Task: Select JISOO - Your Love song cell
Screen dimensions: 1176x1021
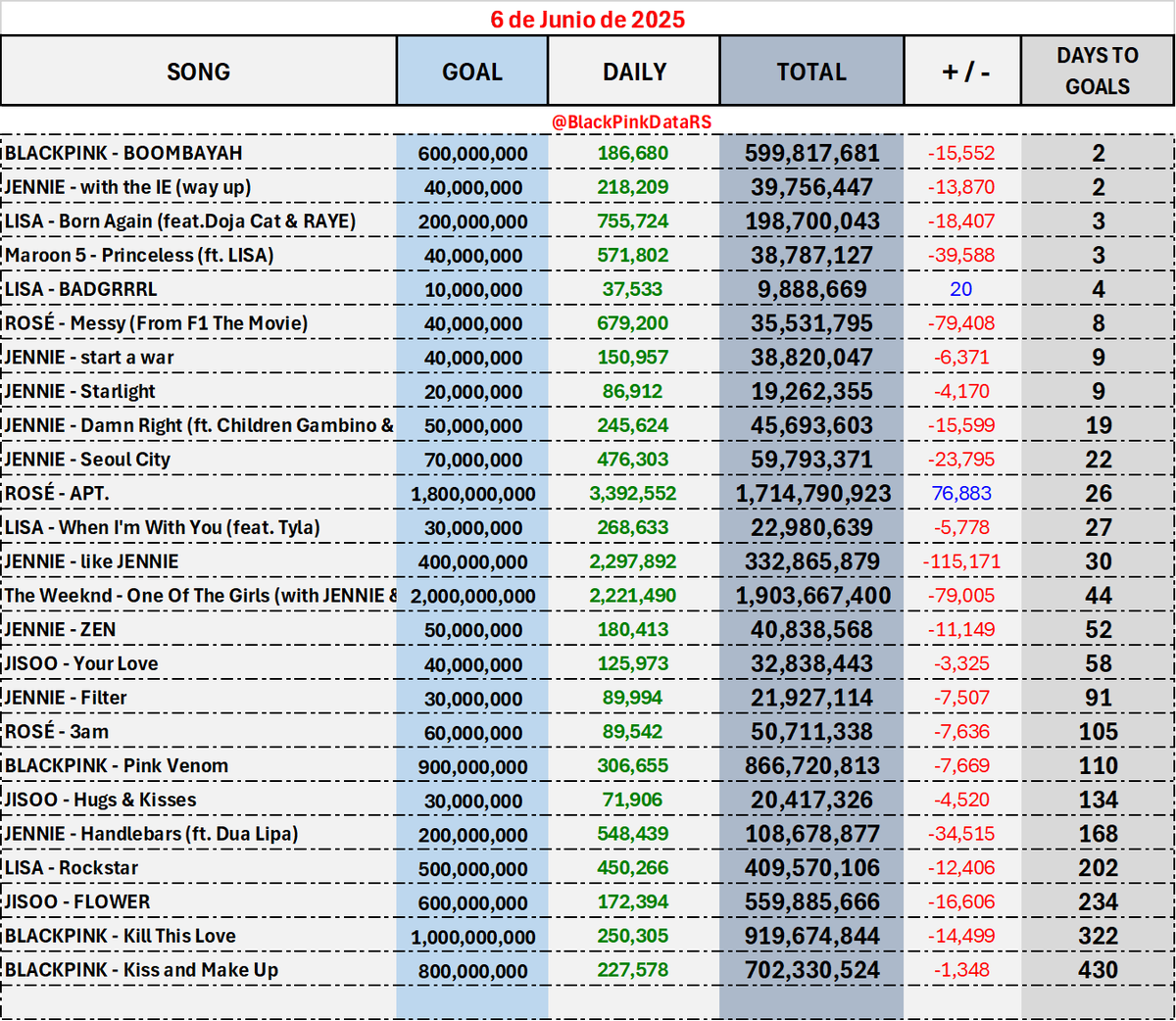Action: point(199,663)
